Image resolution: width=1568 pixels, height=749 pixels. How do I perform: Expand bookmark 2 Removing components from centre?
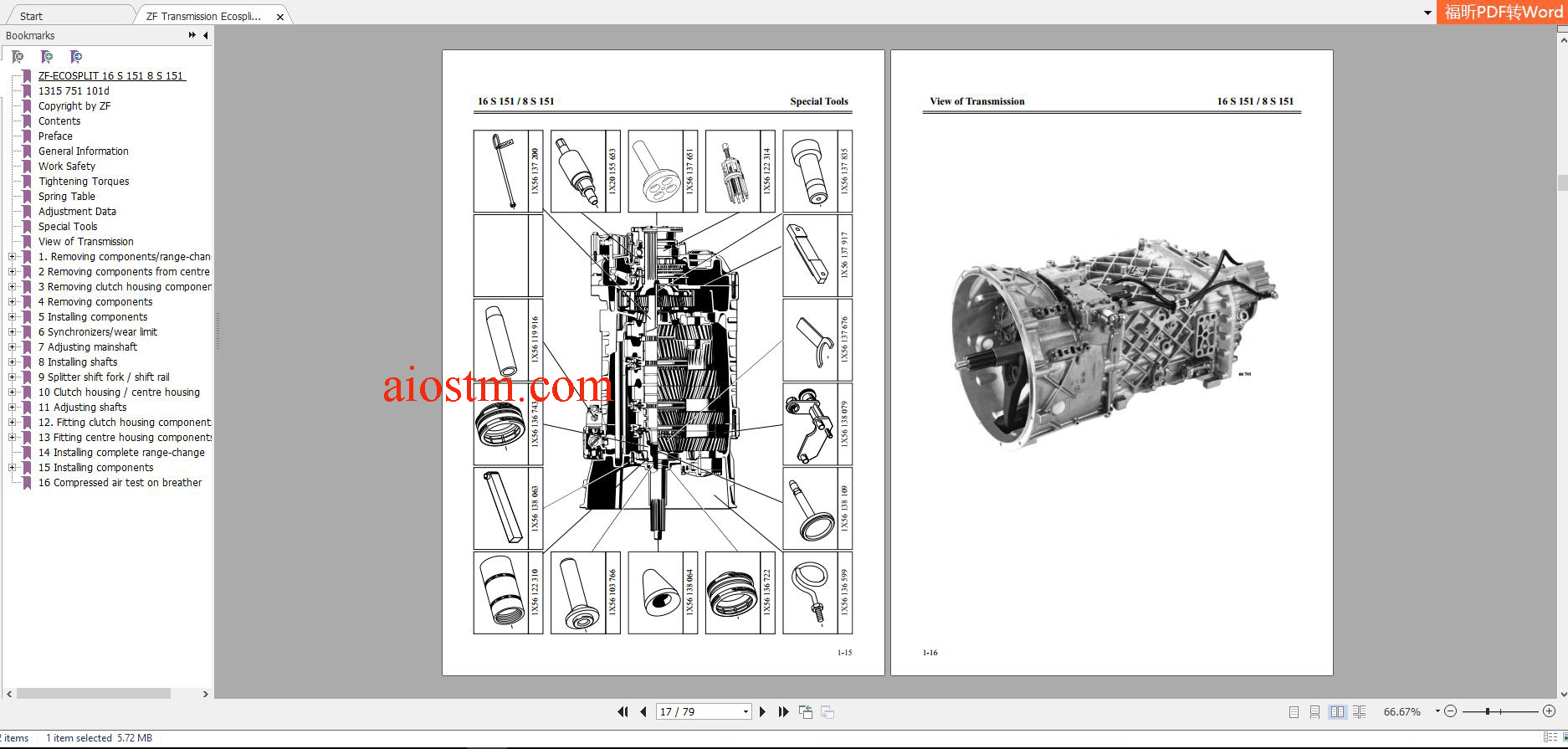[x=12, y=272]
